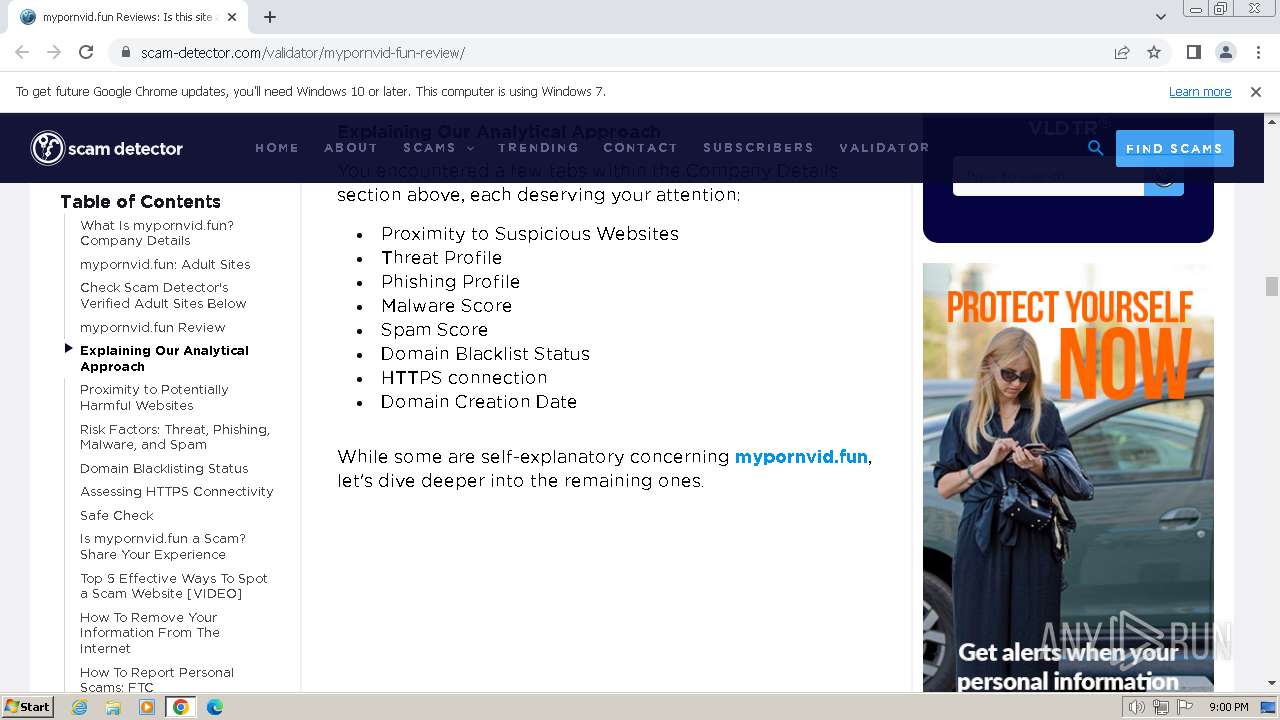This screenshot has height=720, width=1280.
Task: Launch Internet Explorer from taskbar
Action: click(80, 707)
